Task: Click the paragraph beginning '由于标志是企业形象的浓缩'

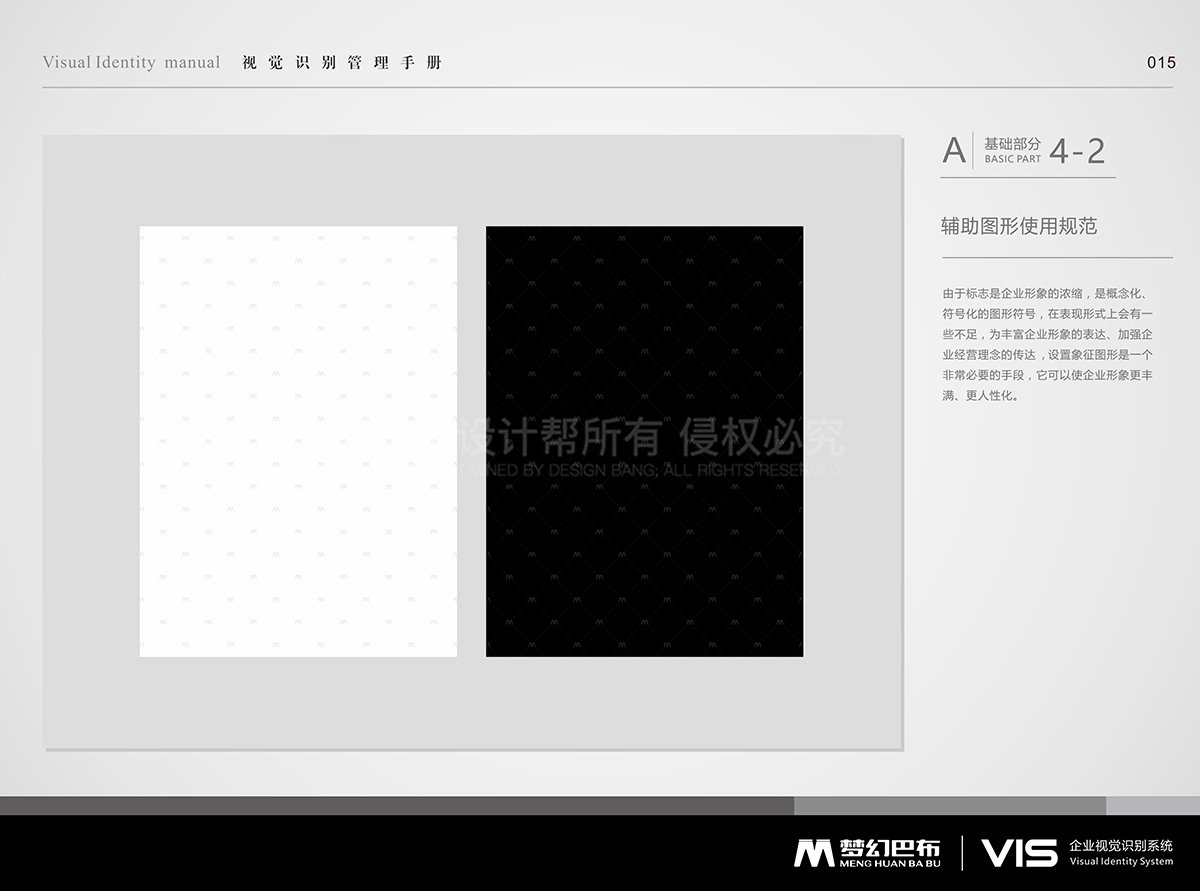Action: point(1048,344)
